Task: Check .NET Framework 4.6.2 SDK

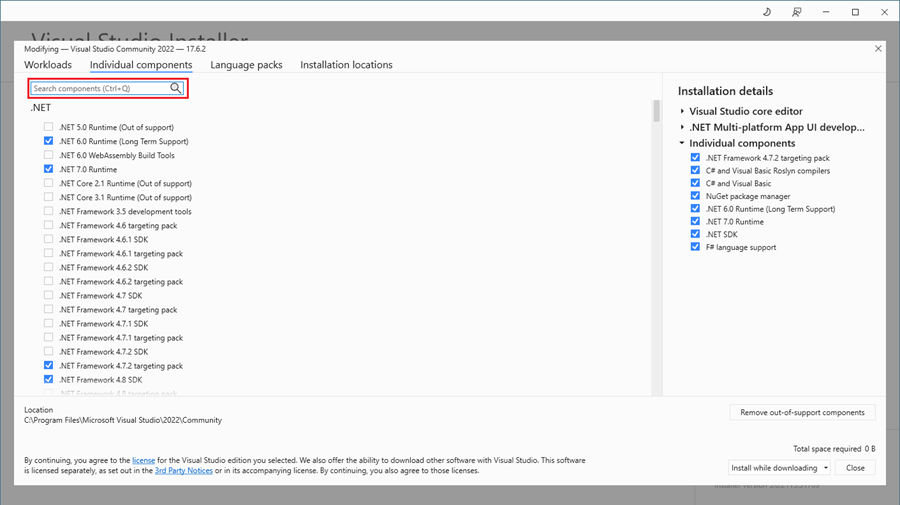Action: pos(48,267)
